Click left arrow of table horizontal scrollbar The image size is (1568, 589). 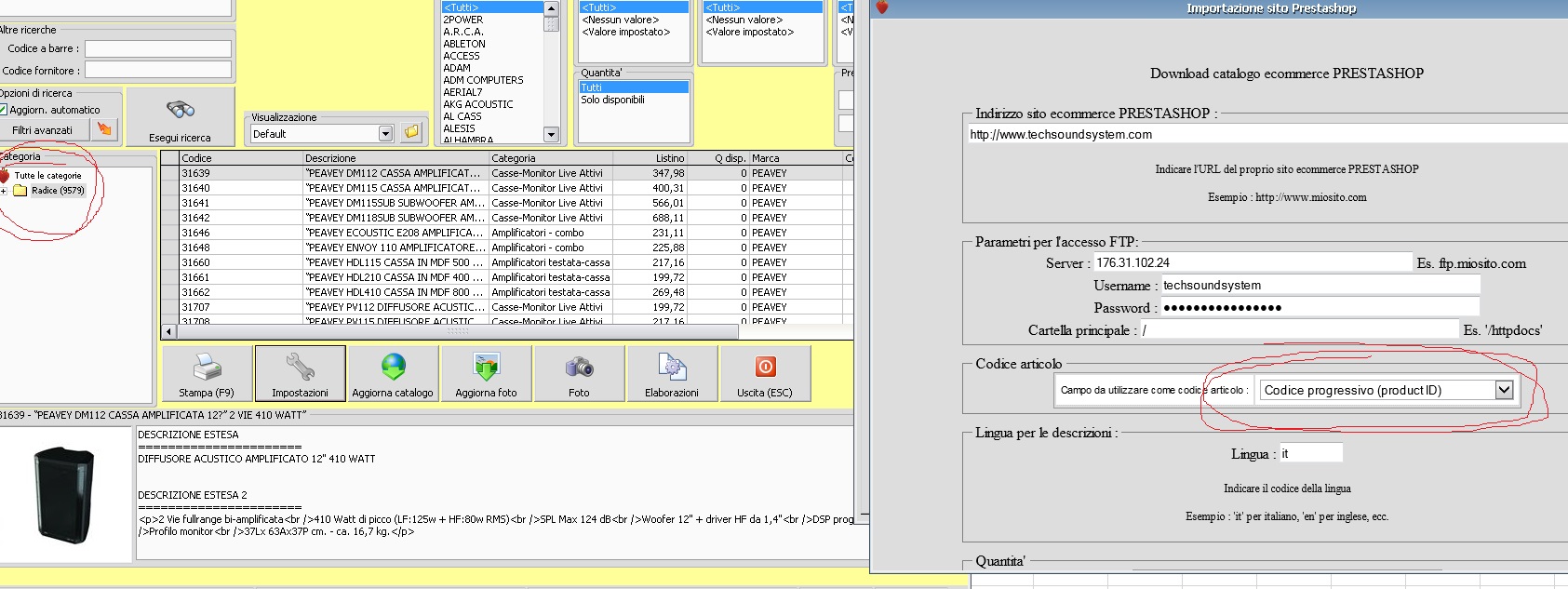click(x=168, y=331)
